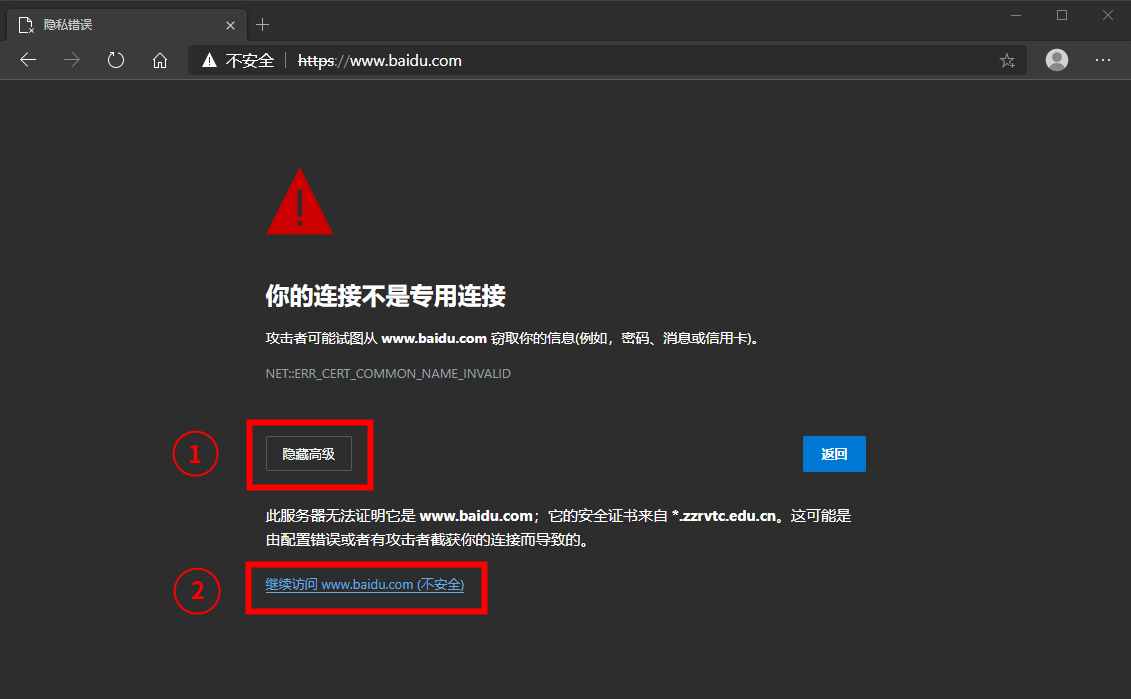
Task: Go to the home page icon
Action: (160, 61)
